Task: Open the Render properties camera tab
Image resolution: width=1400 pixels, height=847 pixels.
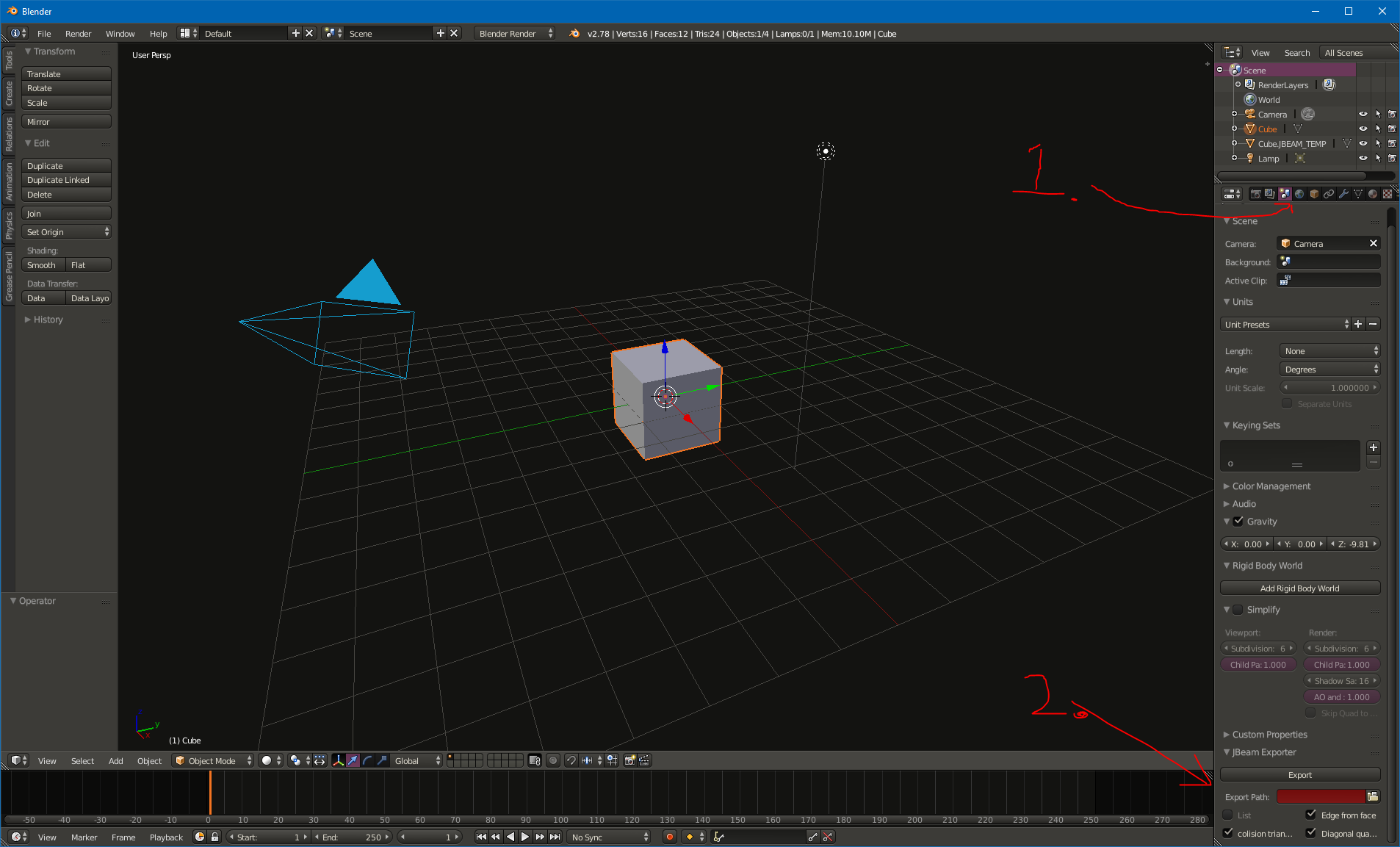Action: 1255,194
